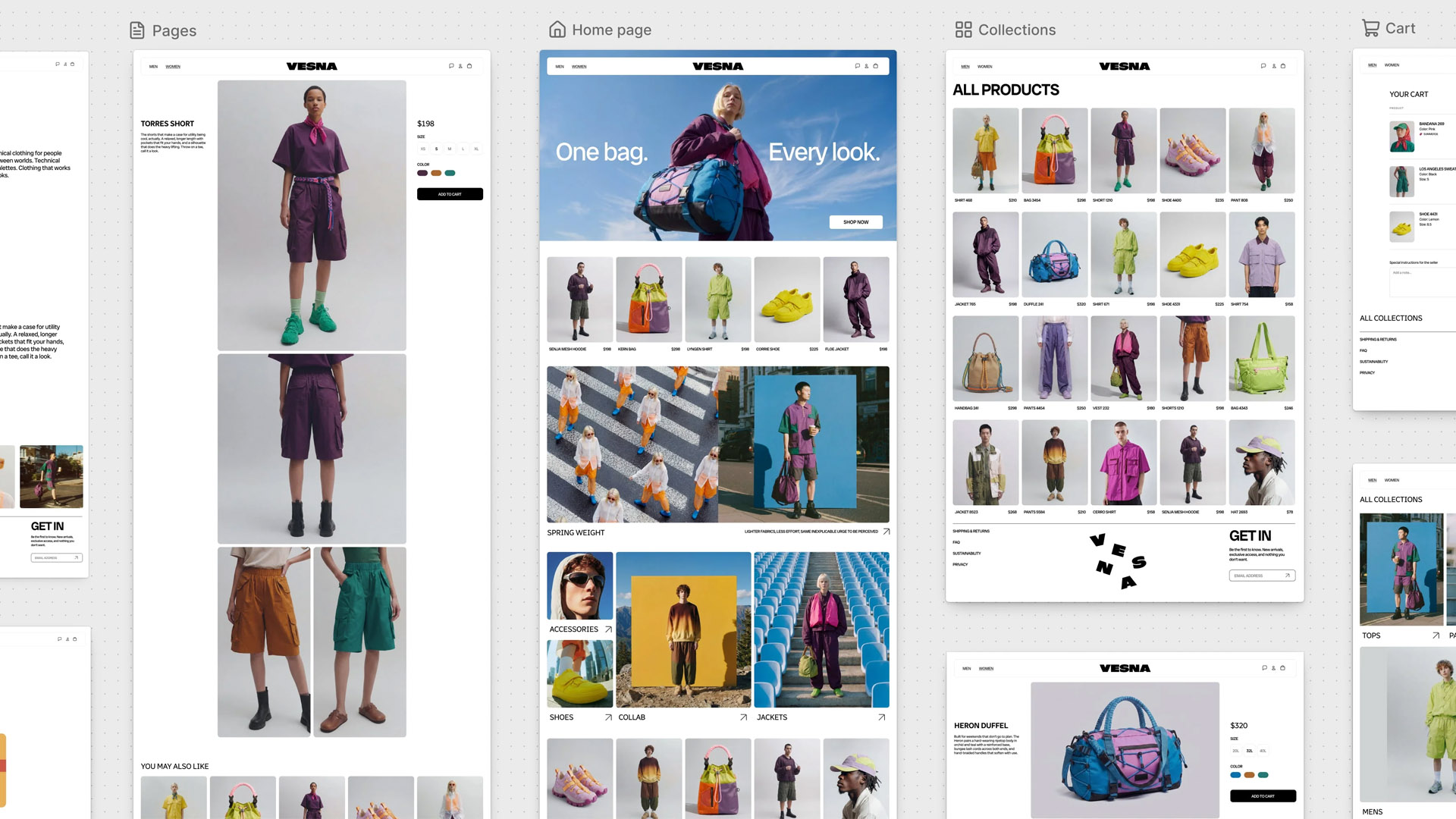The width and height of the screenshot is (1456, 819).
Task: Select 20L size on Heron Duffel page
Action: tap(1236, 751)
